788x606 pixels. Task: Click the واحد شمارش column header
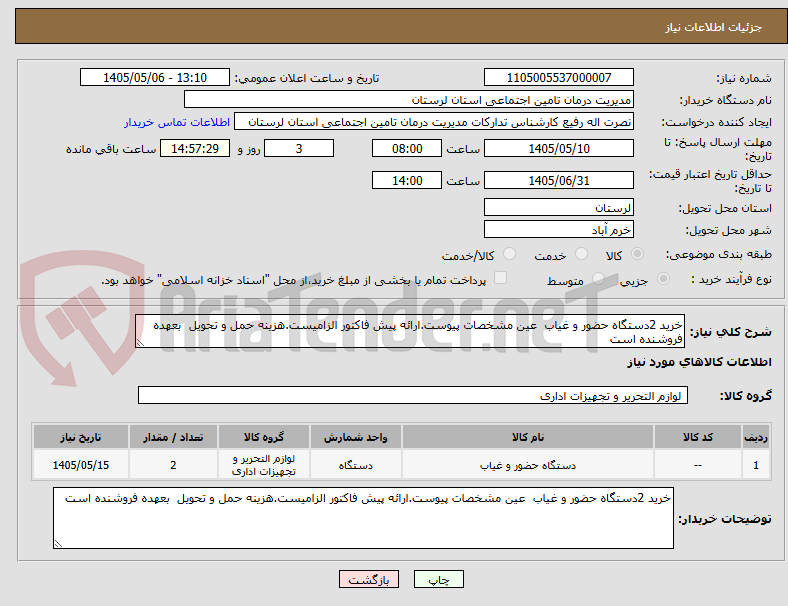[356, 437]
